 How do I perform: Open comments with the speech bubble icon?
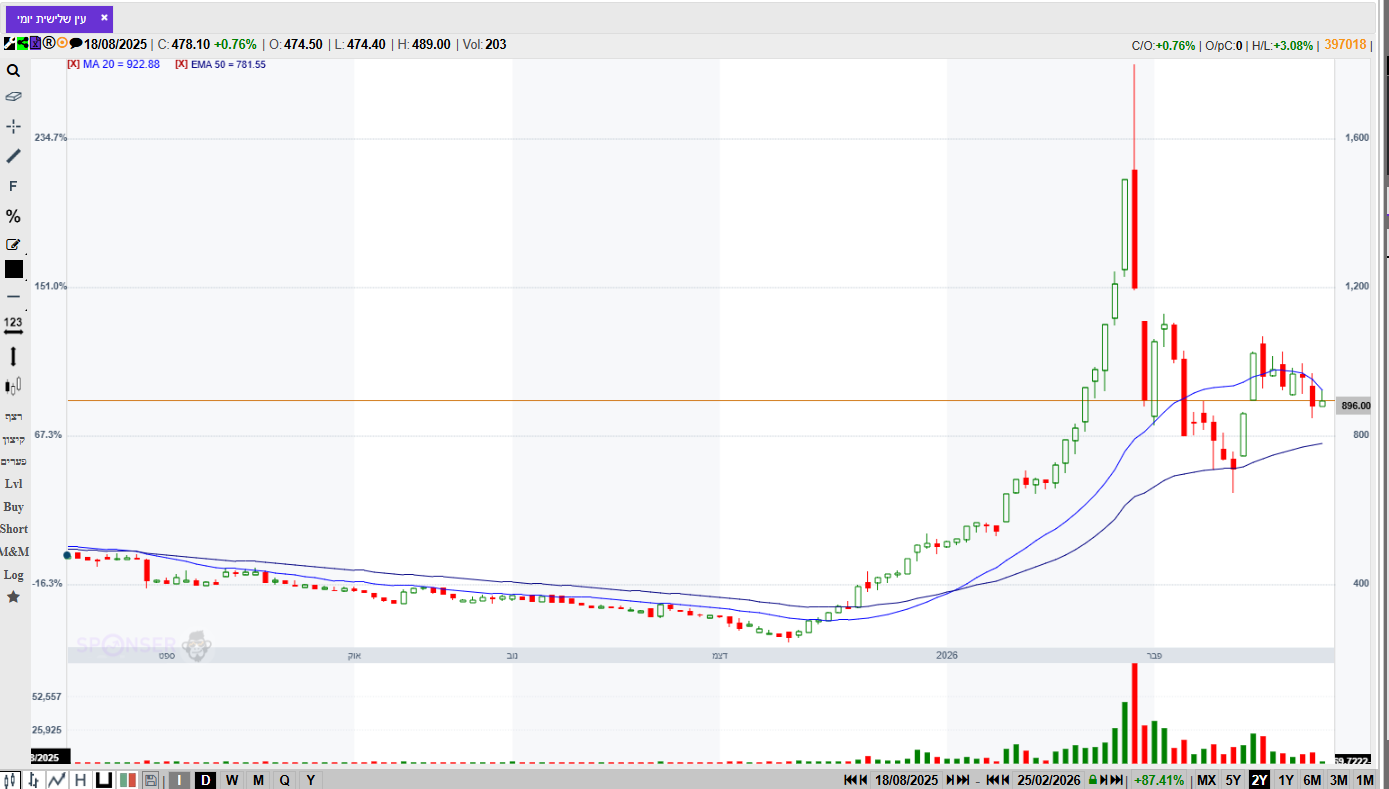click(76, 43)
